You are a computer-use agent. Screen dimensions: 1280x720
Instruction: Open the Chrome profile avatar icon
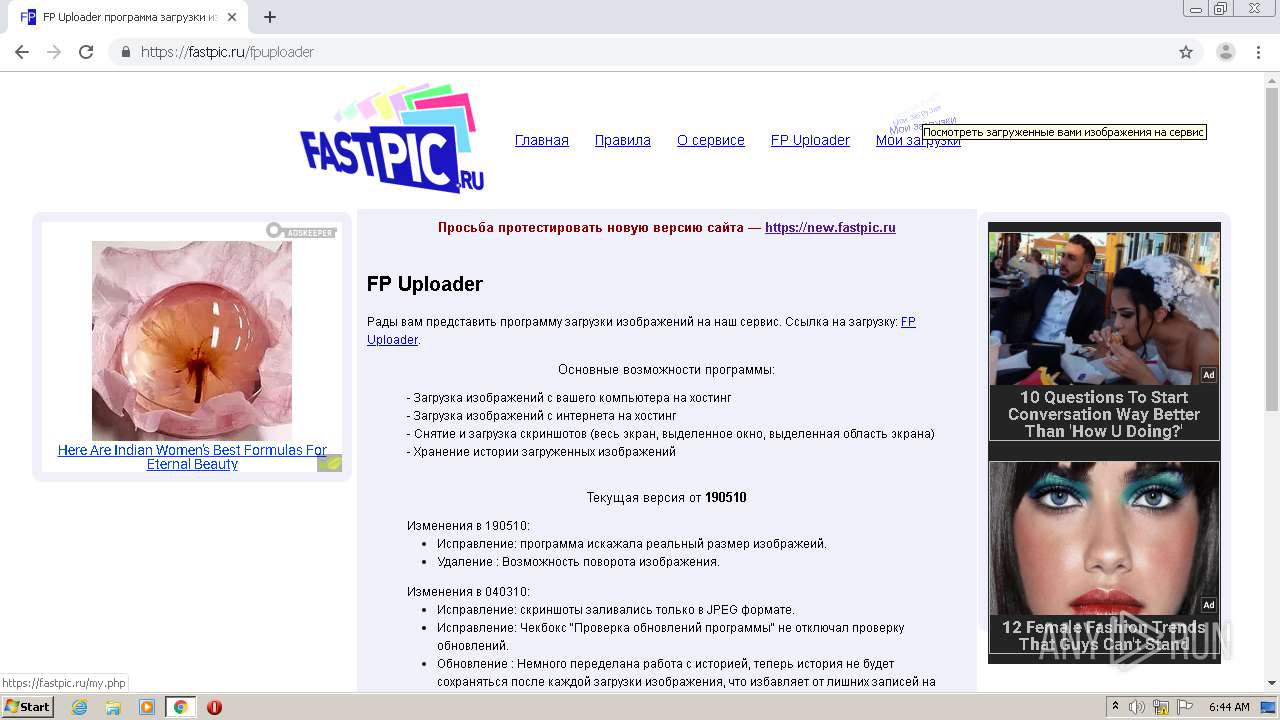[1226, 52]
